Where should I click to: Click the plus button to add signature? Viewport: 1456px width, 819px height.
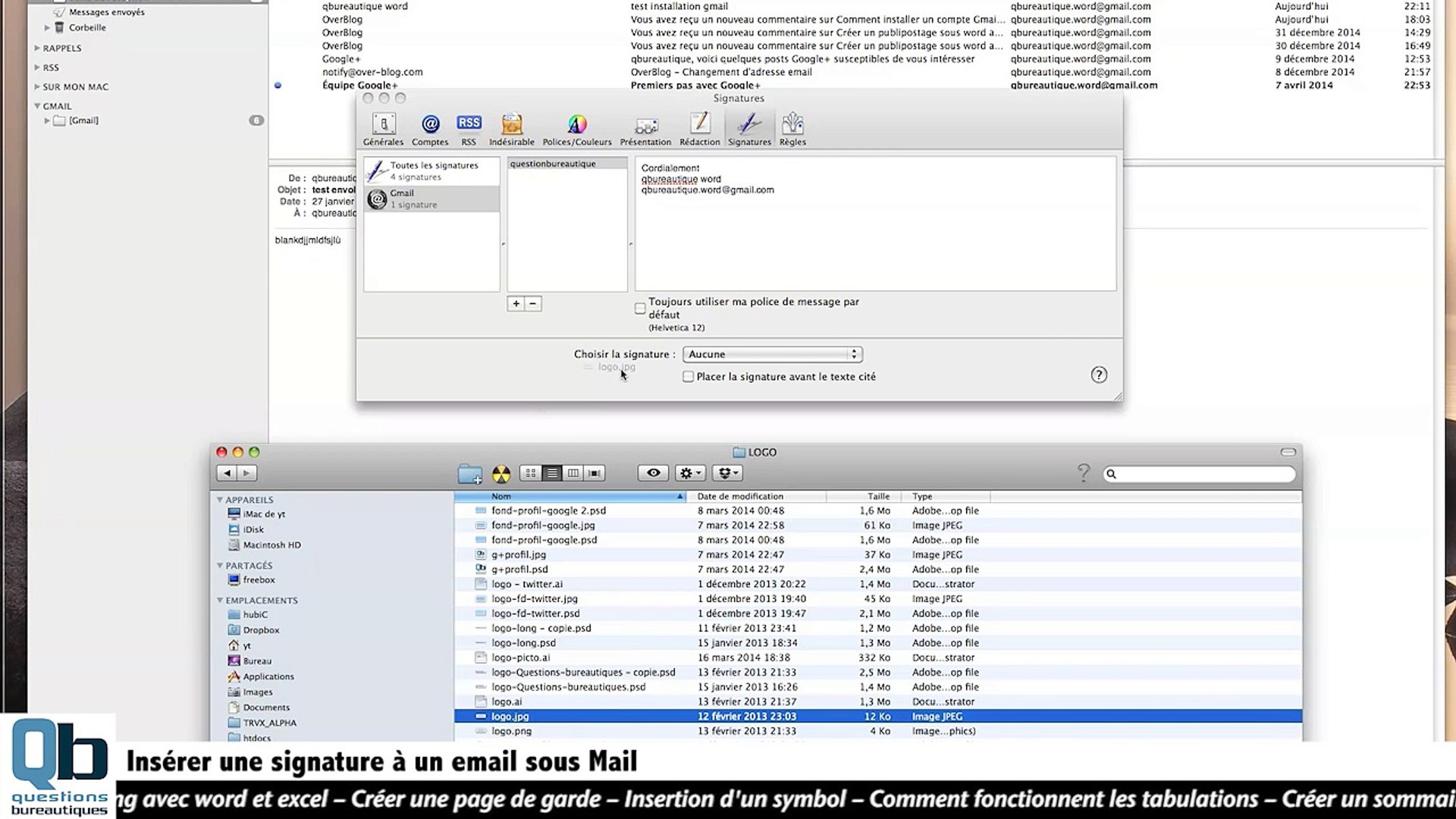[x=516, y=303]
